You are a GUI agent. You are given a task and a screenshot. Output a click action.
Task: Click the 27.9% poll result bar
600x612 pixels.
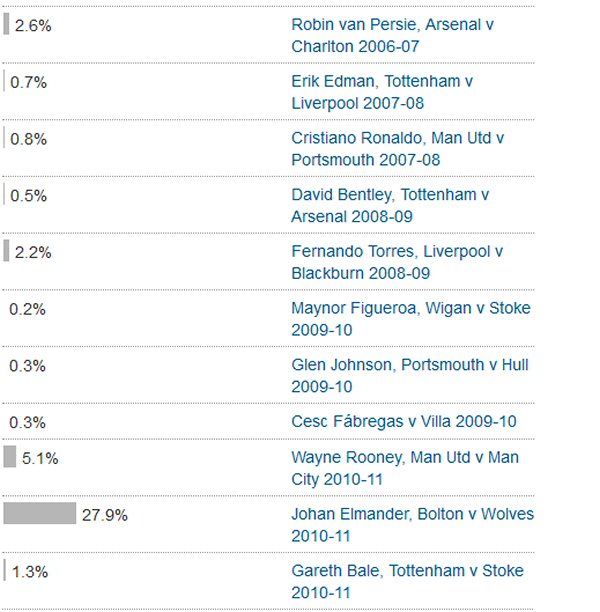coord(39,513)
